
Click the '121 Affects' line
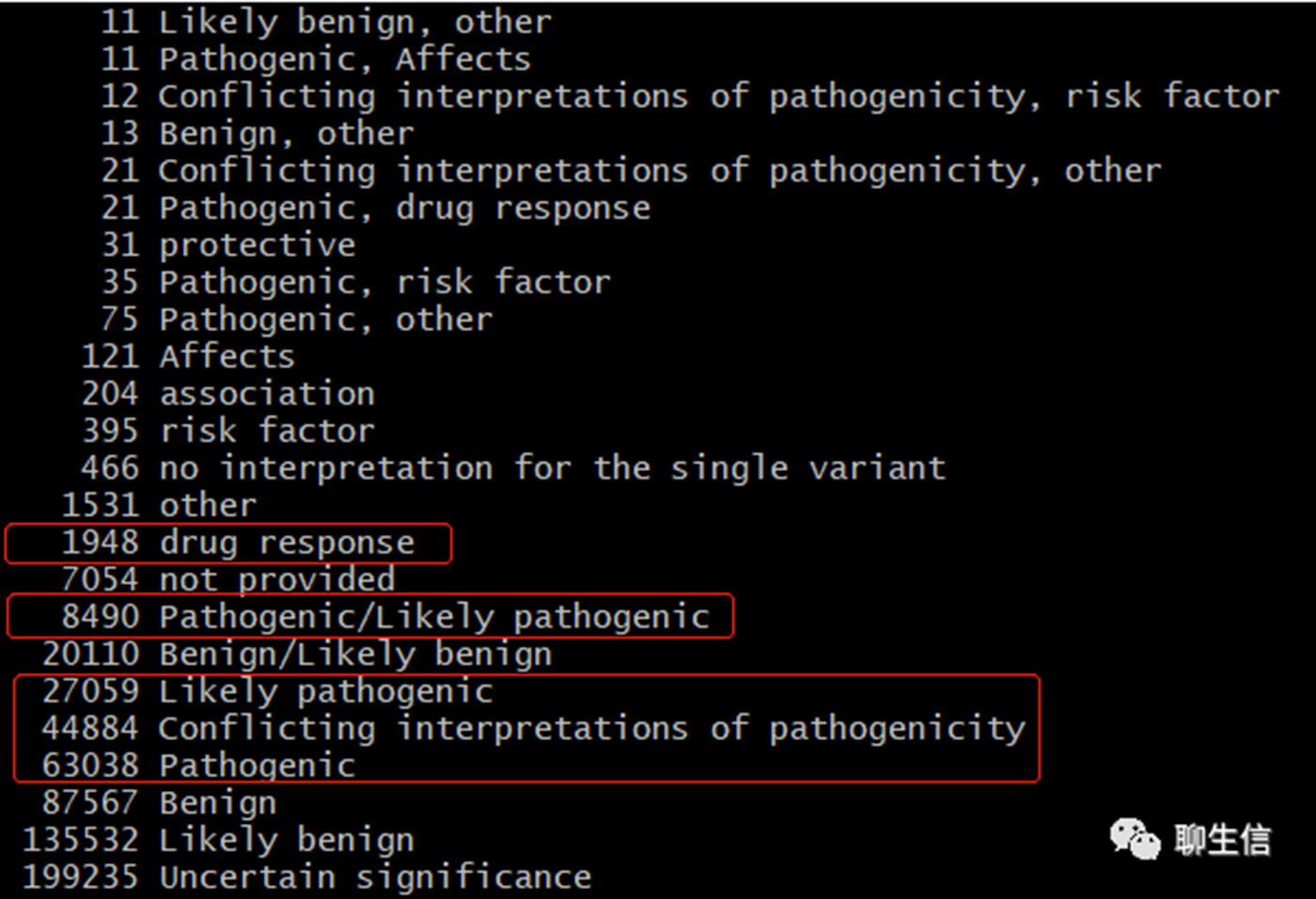pyautogui.click(x=188, y=356)
